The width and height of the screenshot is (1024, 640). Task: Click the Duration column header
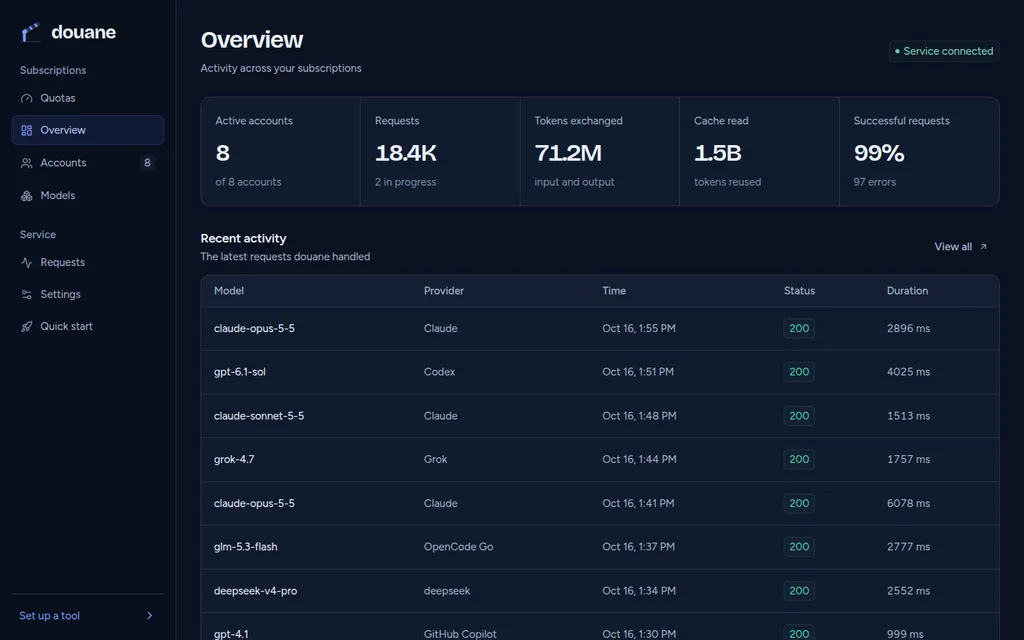coord(907,291)
